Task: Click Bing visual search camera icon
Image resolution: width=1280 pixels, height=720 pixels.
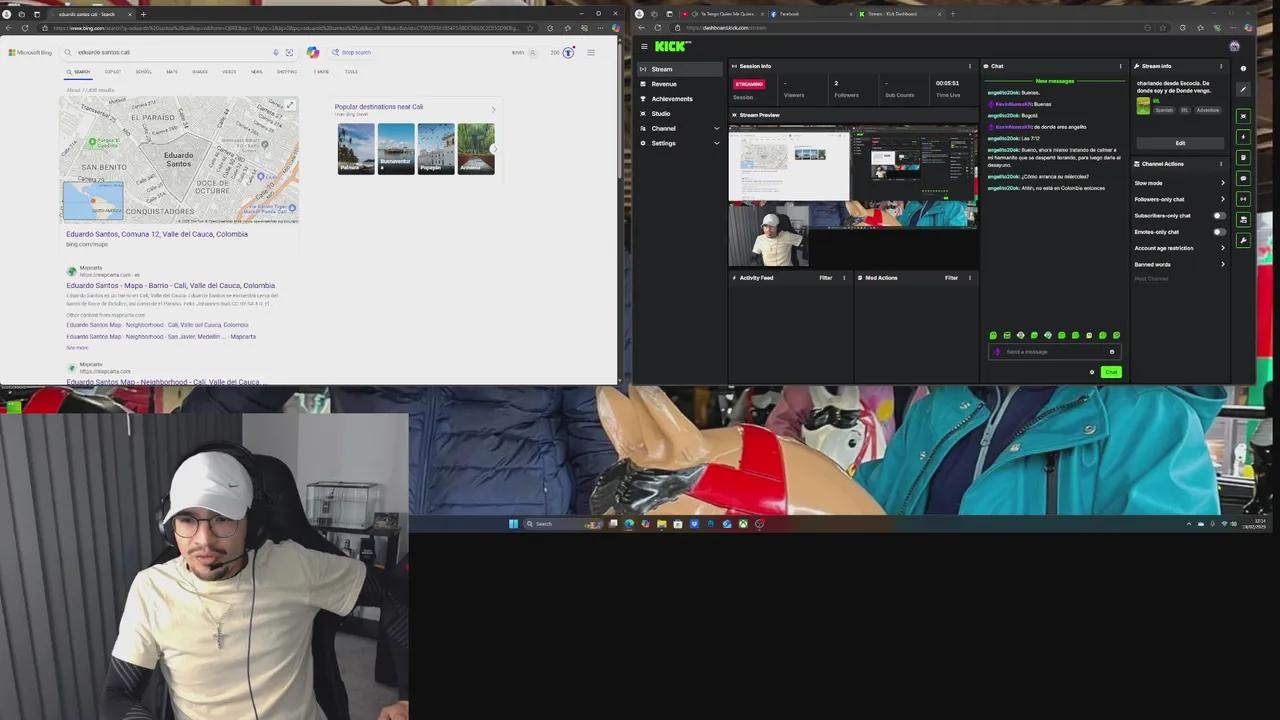Action: click(289, 52)
